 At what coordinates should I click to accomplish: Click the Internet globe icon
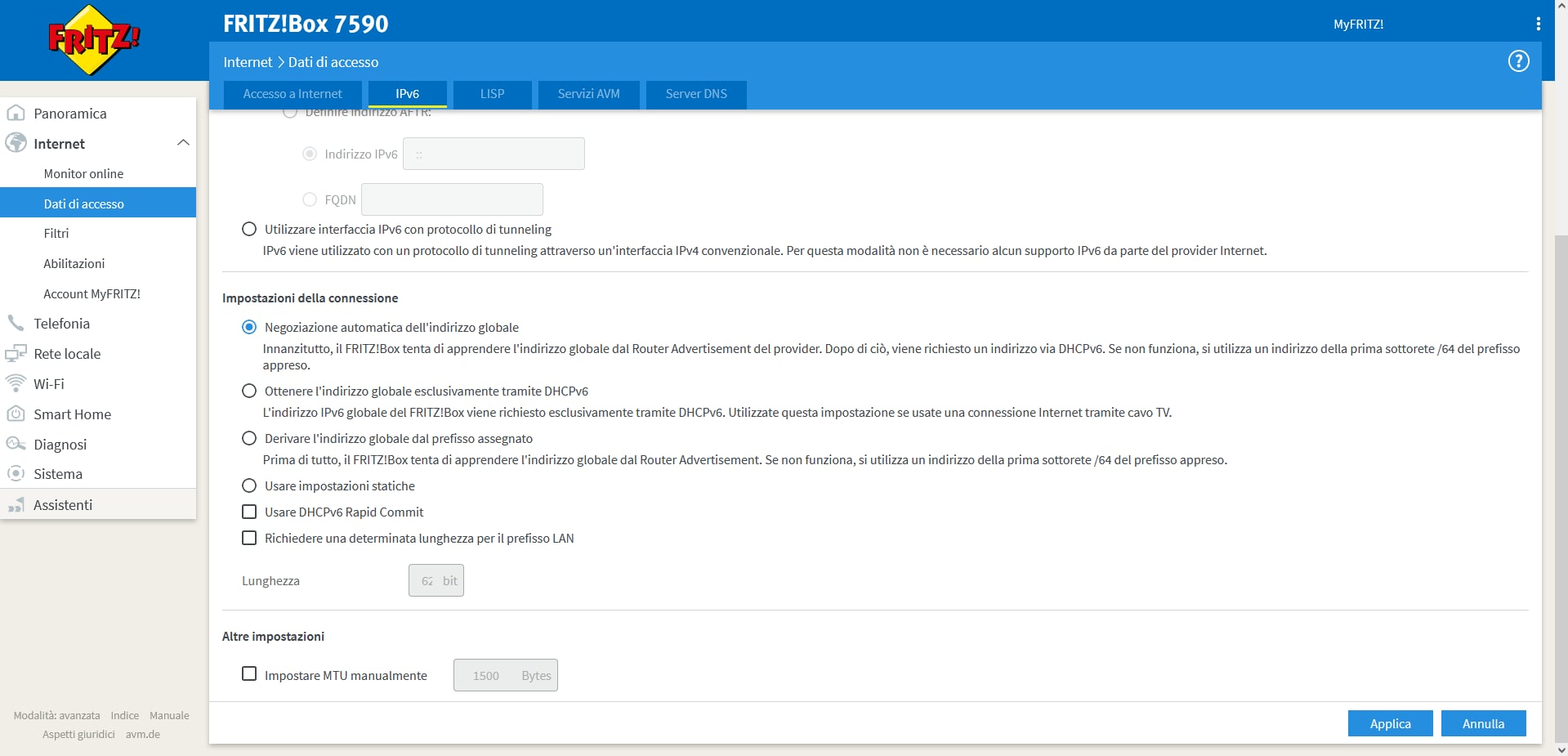[16, 143]
